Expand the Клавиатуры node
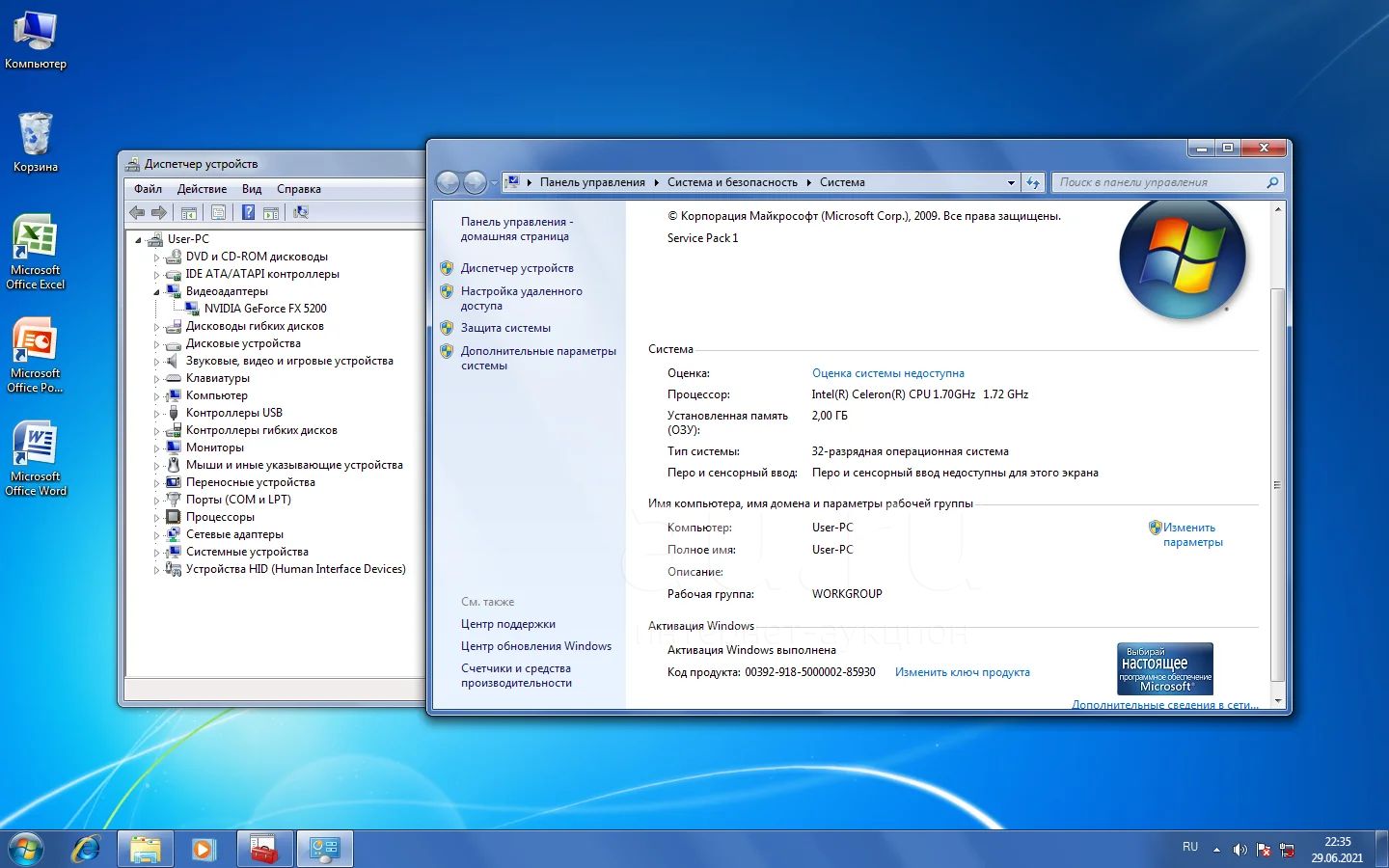1389x868 pixels. point(156,378)
